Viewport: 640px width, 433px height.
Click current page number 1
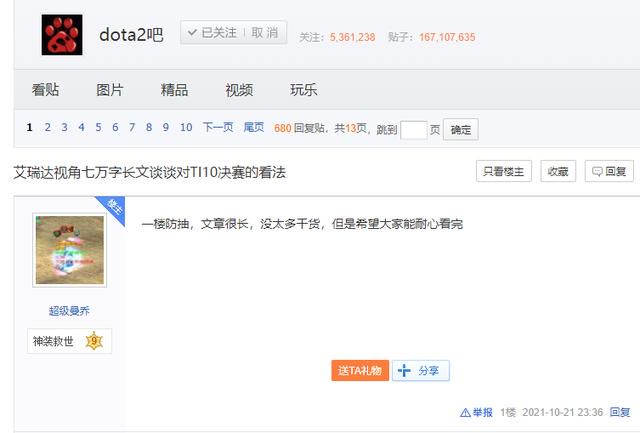point(29,127)
